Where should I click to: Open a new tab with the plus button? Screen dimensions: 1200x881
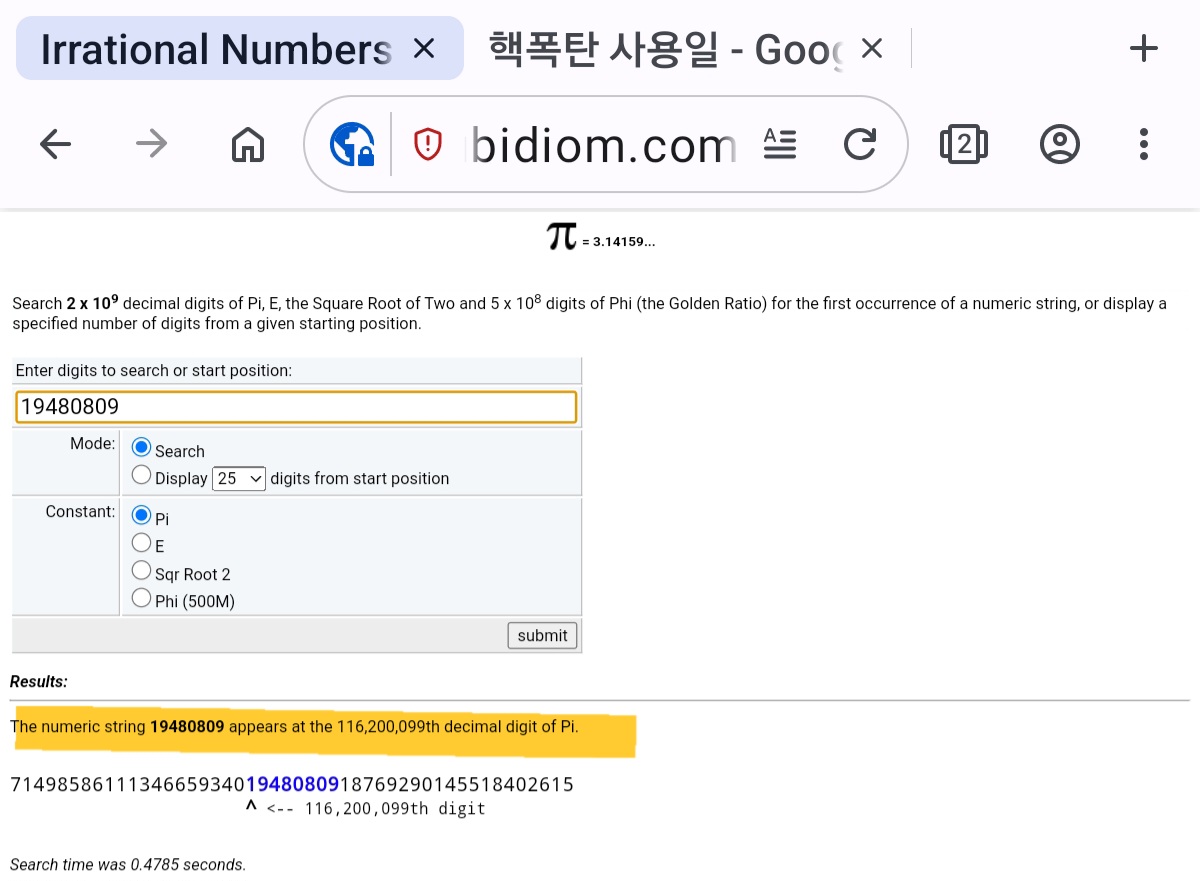point(1143,48)
